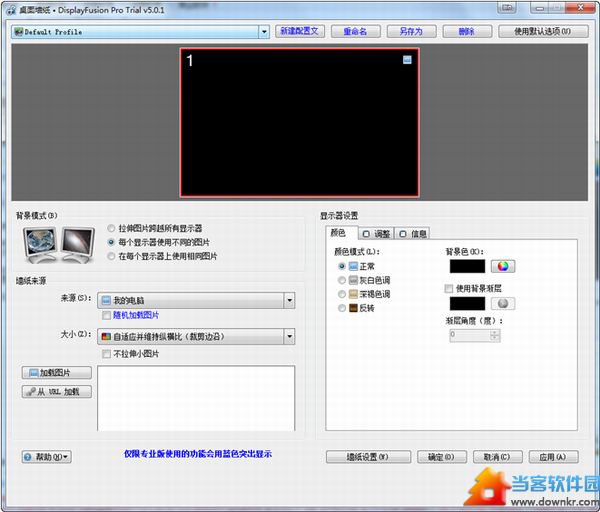Image resolution: width=600 pixels, height=512 pixels.
Task: Click the 应用 apply button
Action: 553,457
